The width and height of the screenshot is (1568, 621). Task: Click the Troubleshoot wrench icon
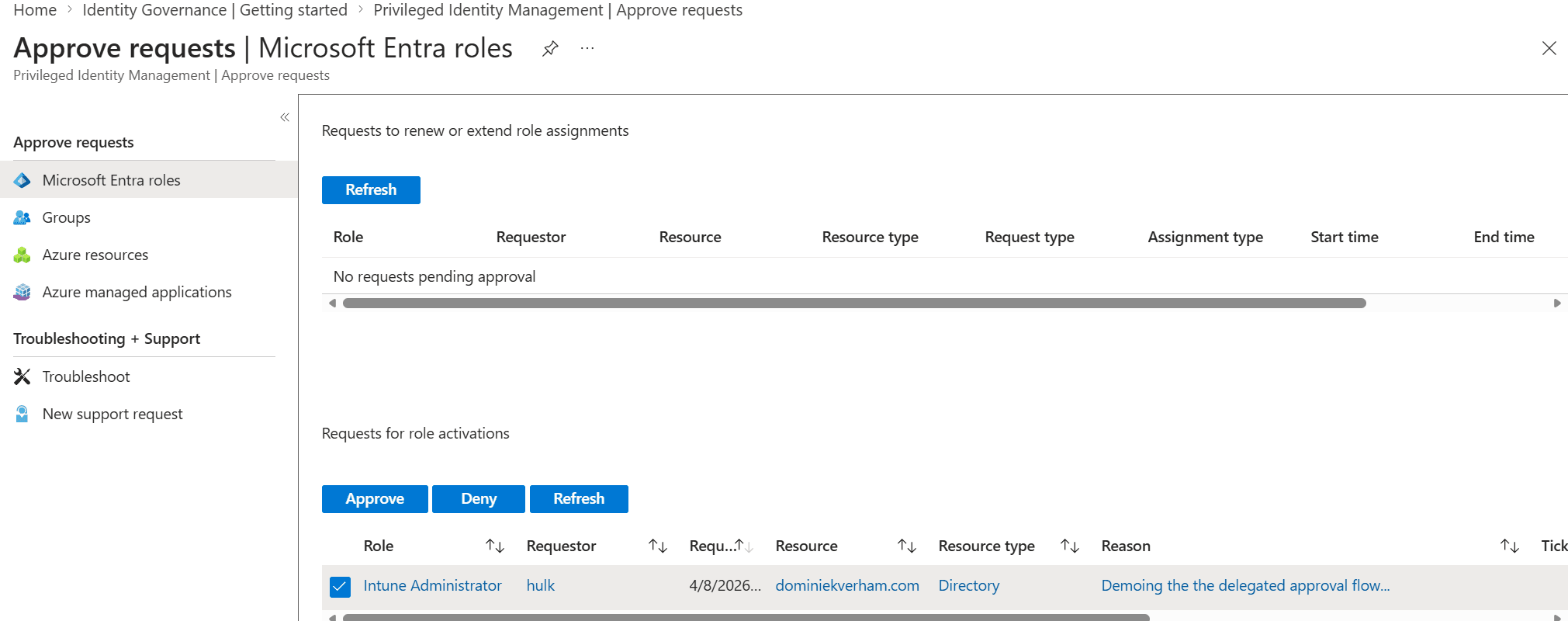(22, 376)
